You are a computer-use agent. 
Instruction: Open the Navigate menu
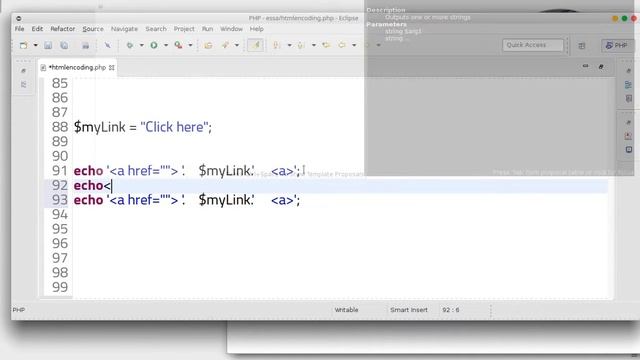tap(124, 29)
